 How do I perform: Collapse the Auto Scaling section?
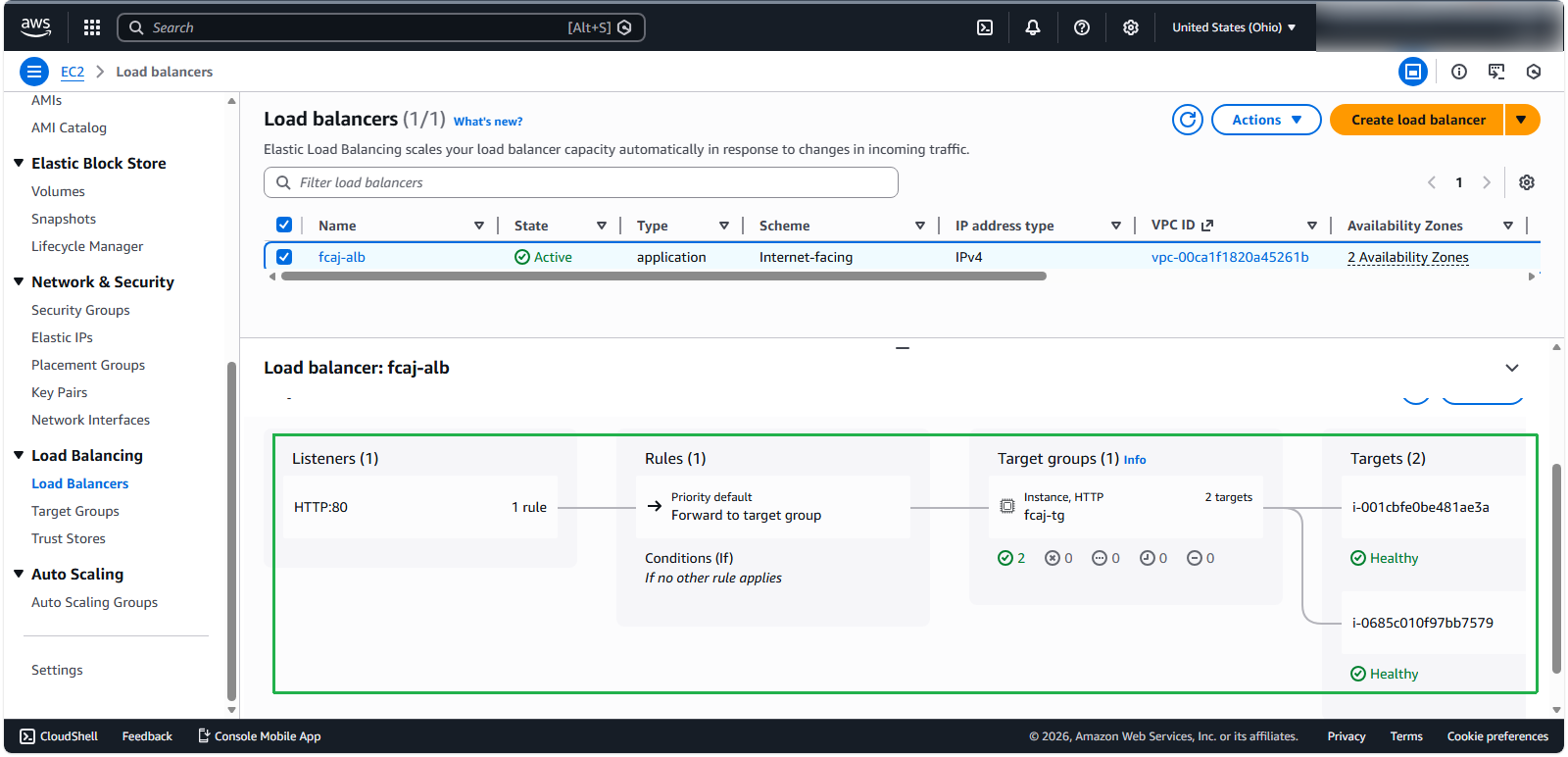tap(19, 574)
